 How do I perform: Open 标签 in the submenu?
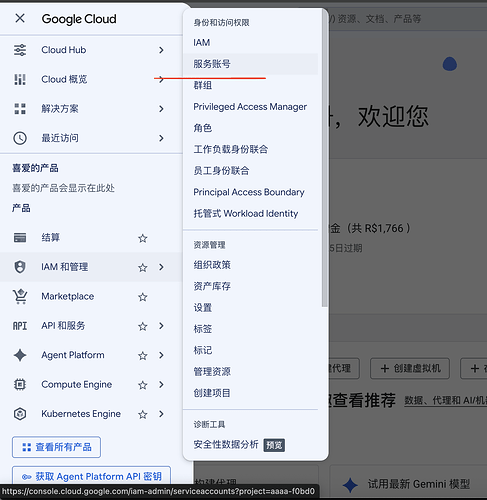(250, 329)
